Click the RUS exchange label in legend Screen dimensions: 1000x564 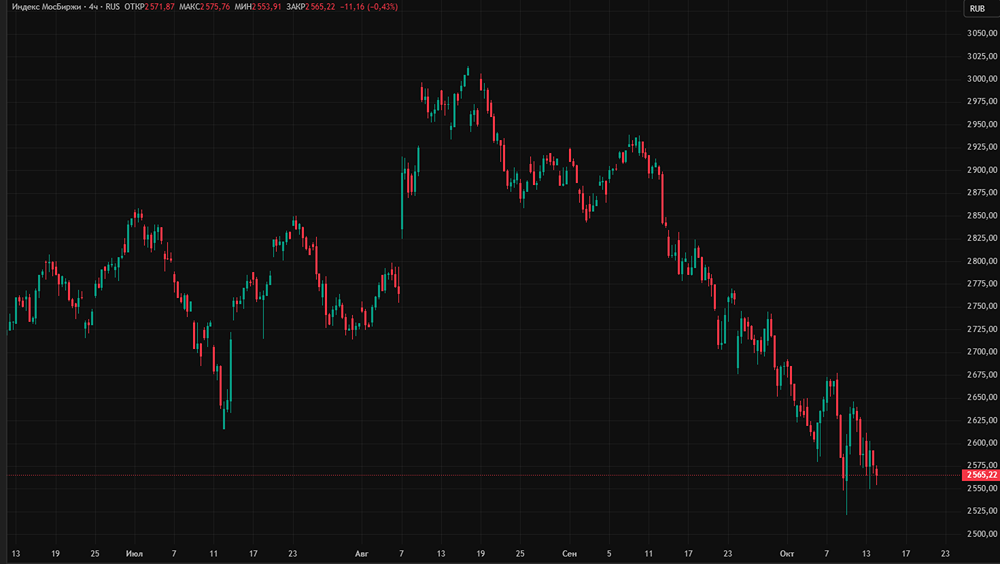112,7
